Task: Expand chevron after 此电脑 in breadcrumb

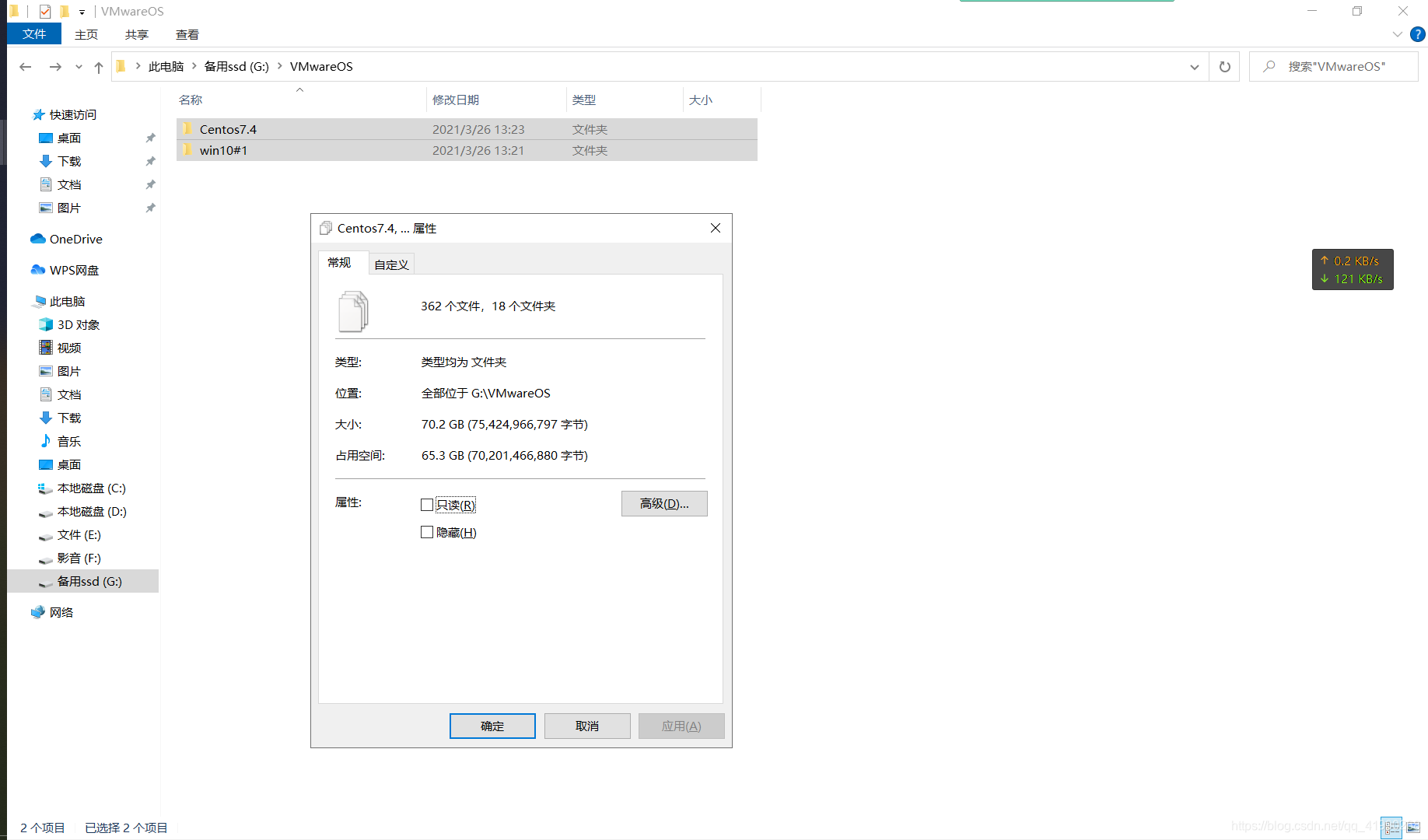Action: tap(194, 67)
